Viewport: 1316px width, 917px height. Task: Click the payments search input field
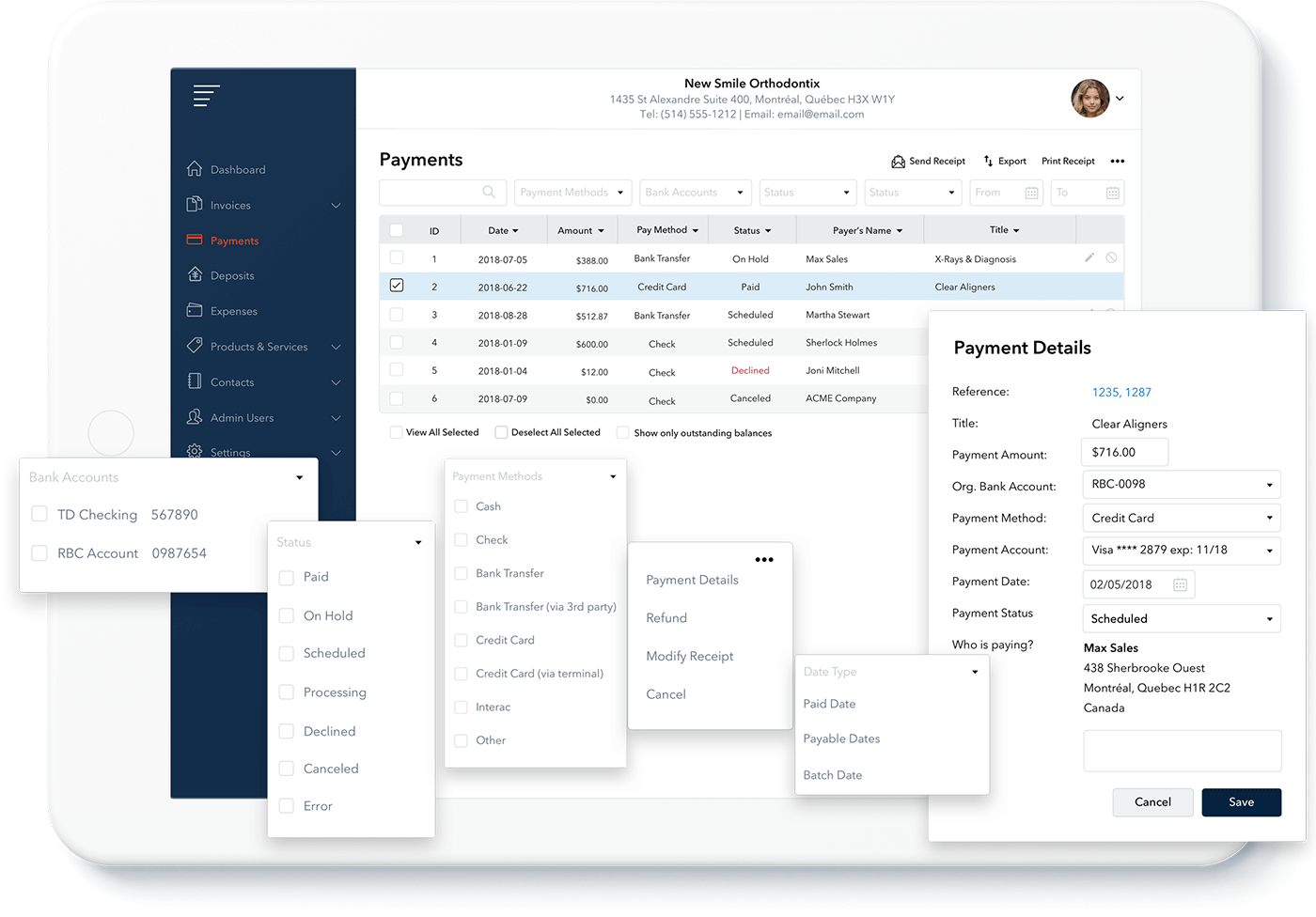coord(437,192)
